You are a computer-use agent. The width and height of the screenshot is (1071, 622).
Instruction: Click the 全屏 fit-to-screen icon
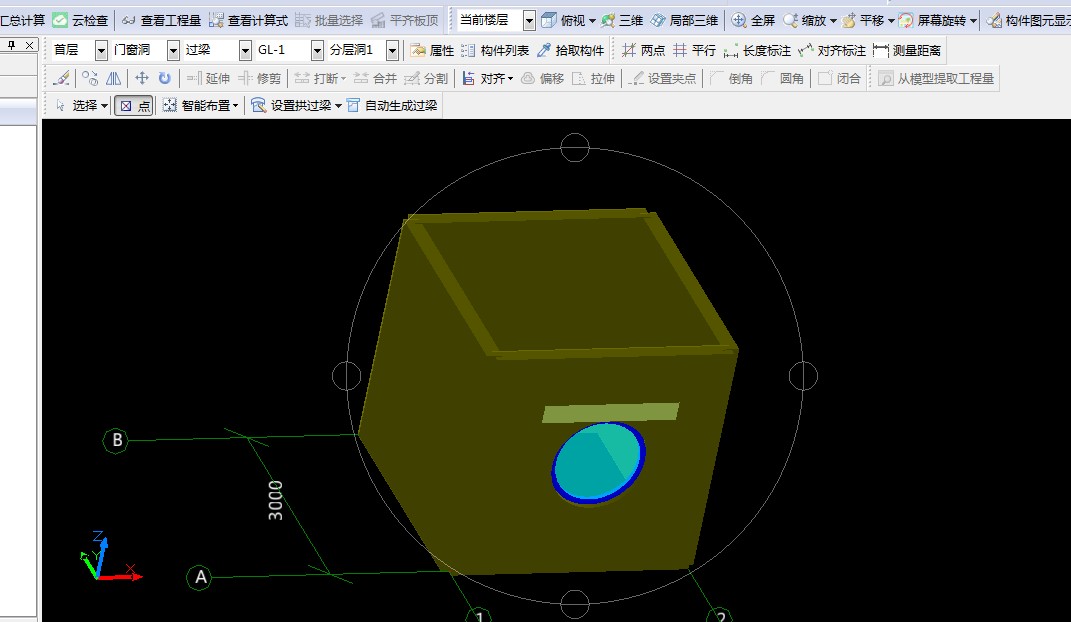click(738, 20)
